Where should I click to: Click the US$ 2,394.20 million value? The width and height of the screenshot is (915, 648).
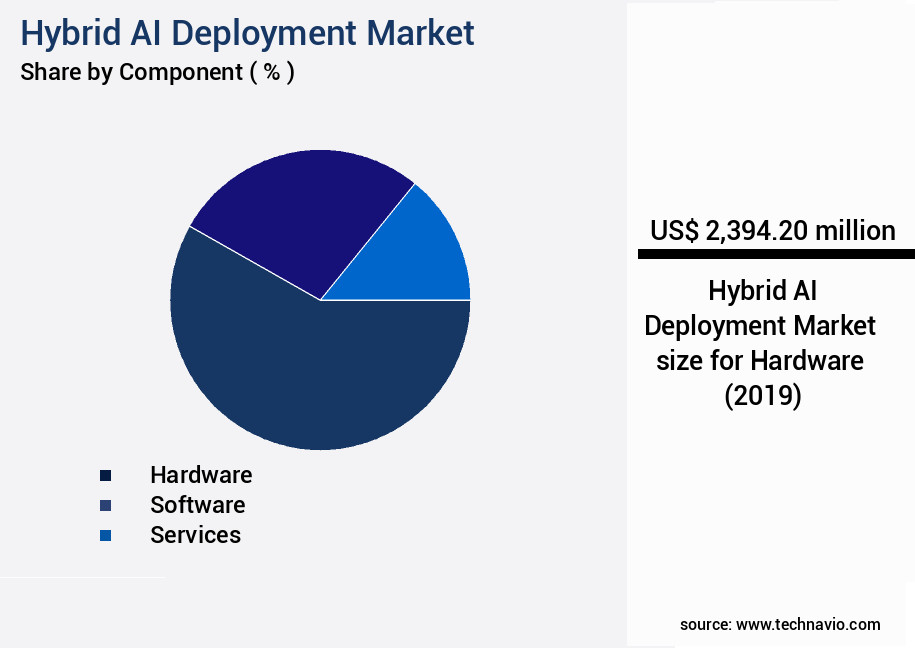click(772, 231)
